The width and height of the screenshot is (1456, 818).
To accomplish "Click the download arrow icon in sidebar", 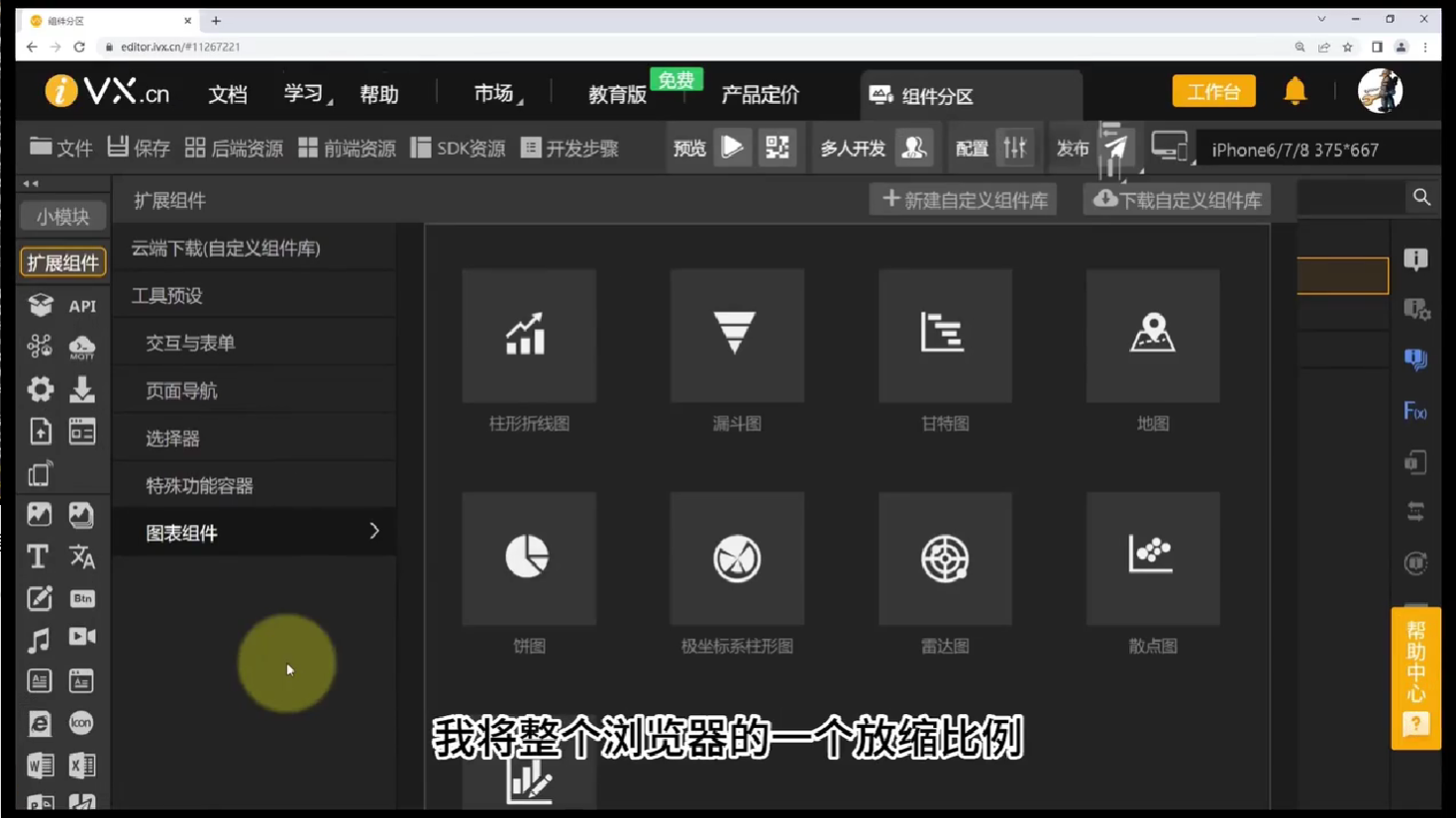I will click(82, 389).
